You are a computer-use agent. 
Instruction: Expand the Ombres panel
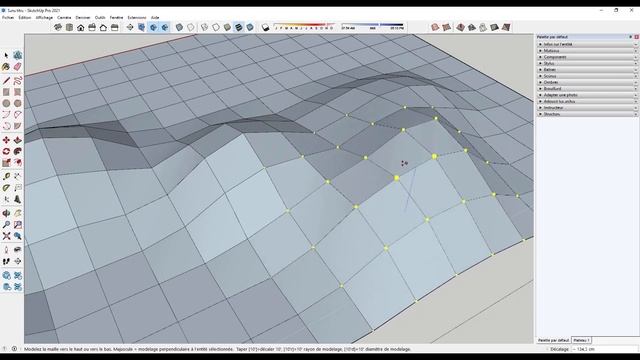pyautogui.click(x=587, y=82)
